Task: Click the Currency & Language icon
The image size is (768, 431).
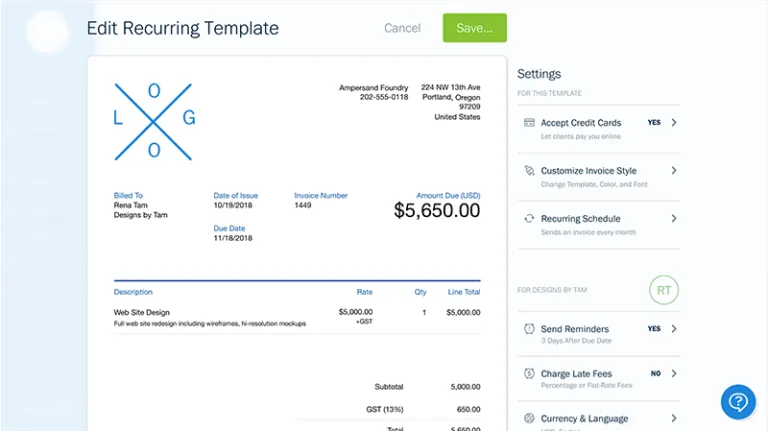Action: (529, 418)
